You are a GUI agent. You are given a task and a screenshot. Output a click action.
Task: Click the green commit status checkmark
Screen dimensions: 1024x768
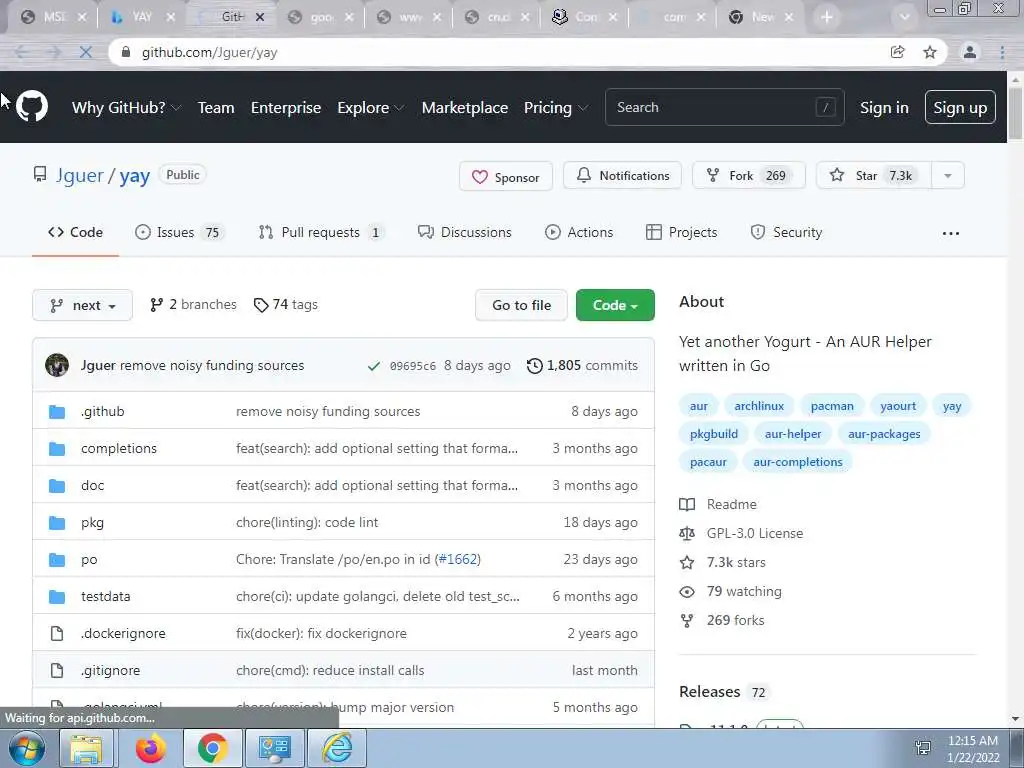point(374,366)
